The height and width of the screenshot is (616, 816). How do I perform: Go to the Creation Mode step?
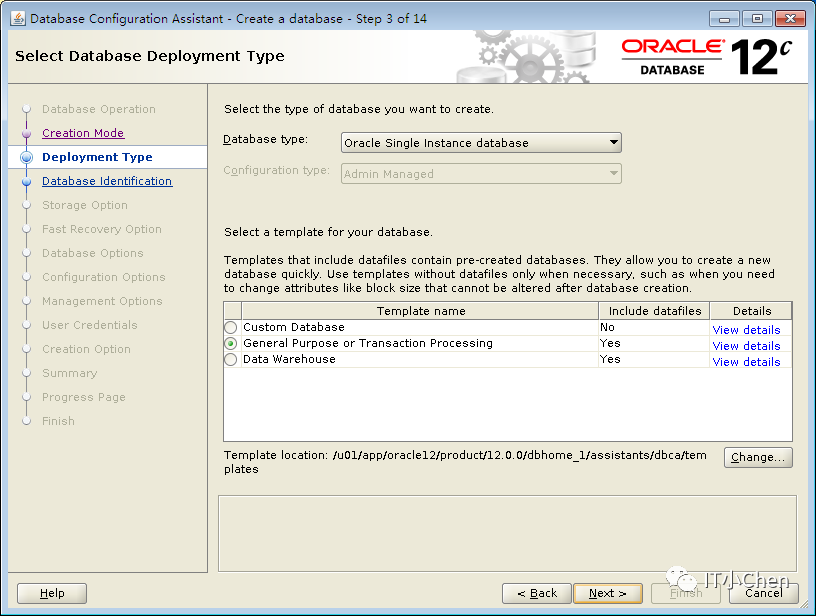pyautogui.click(x=83, y=133)
